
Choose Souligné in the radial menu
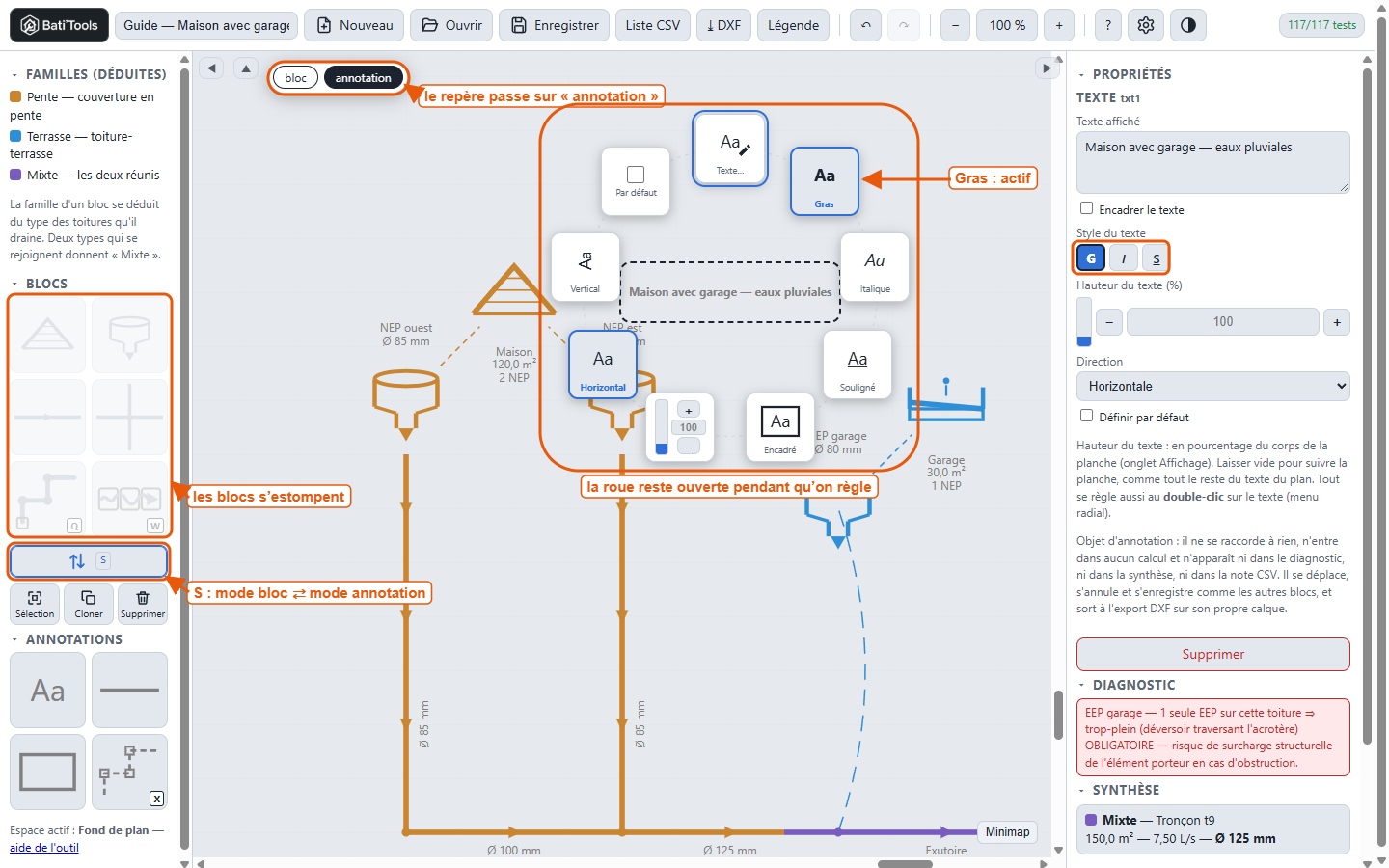pos(858,365)
